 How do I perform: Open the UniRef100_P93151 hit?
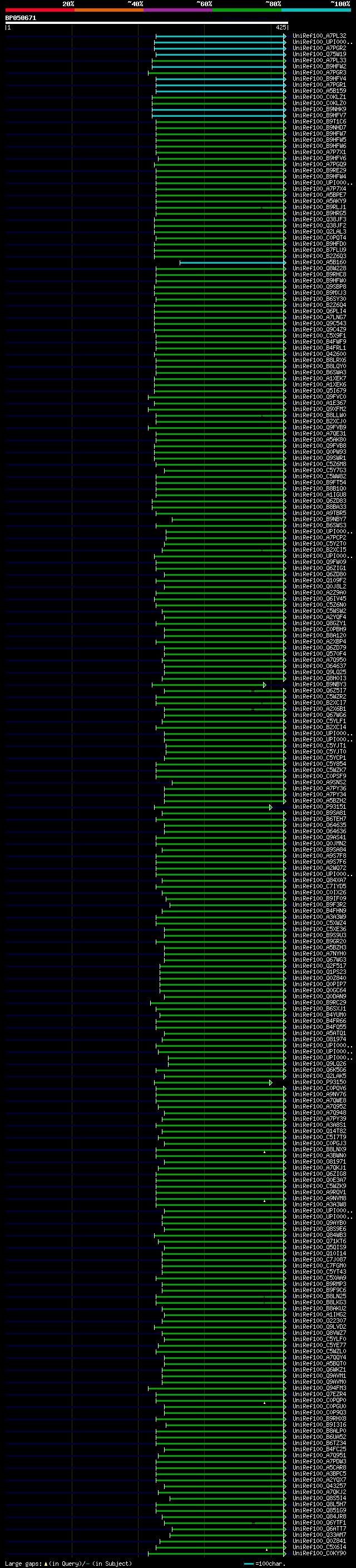coord(319,807)
